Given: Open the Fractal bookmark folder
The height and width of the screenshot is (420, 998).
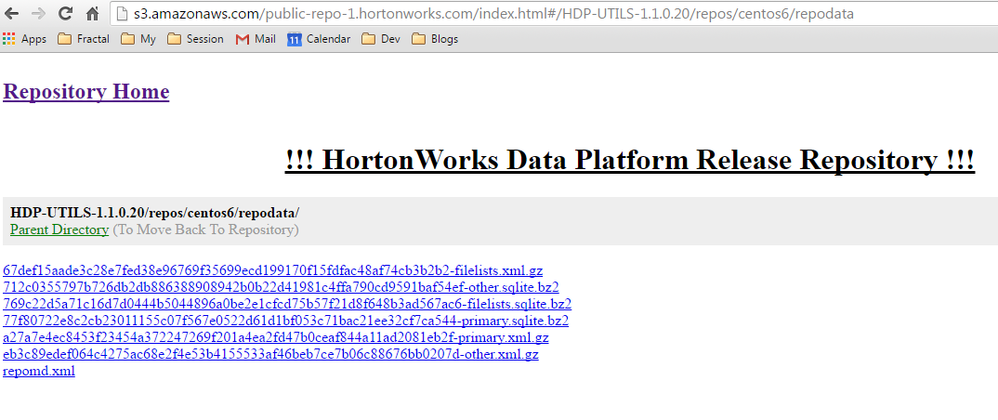Looking at the screenshot, I should click(83, 39).
